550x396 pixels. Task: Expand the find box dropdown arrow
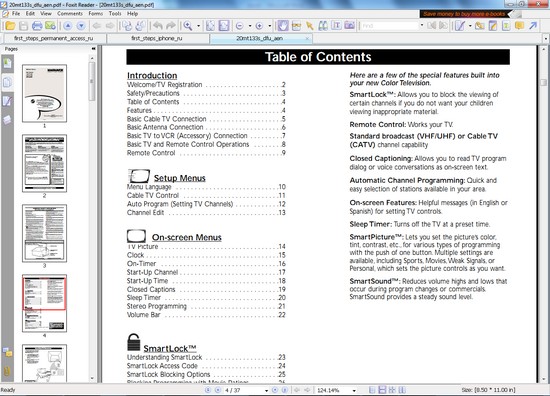coord(422,26)
